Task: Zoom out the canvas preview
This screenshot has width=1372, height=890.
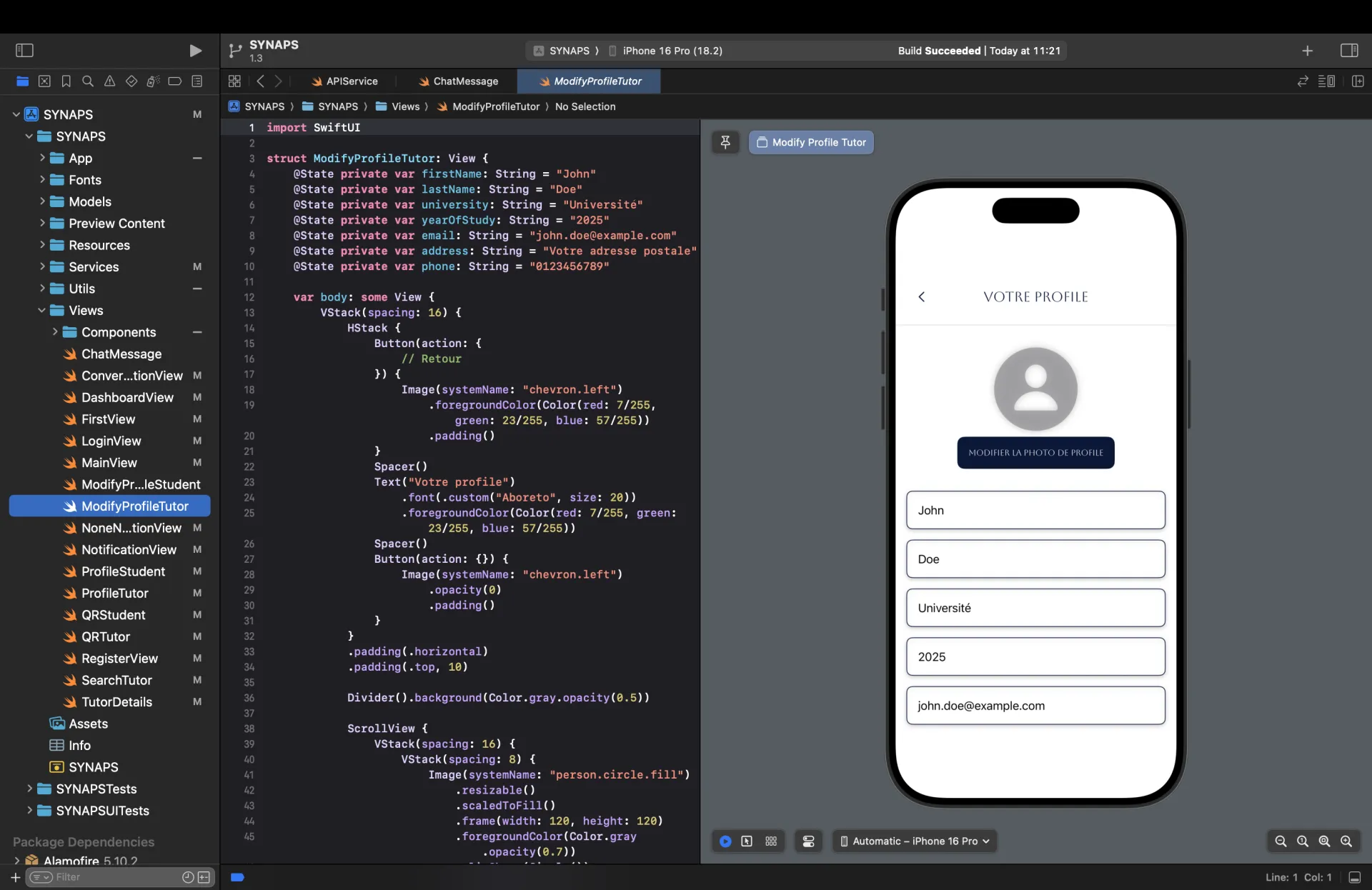Action: click(x=1281, y=841)
